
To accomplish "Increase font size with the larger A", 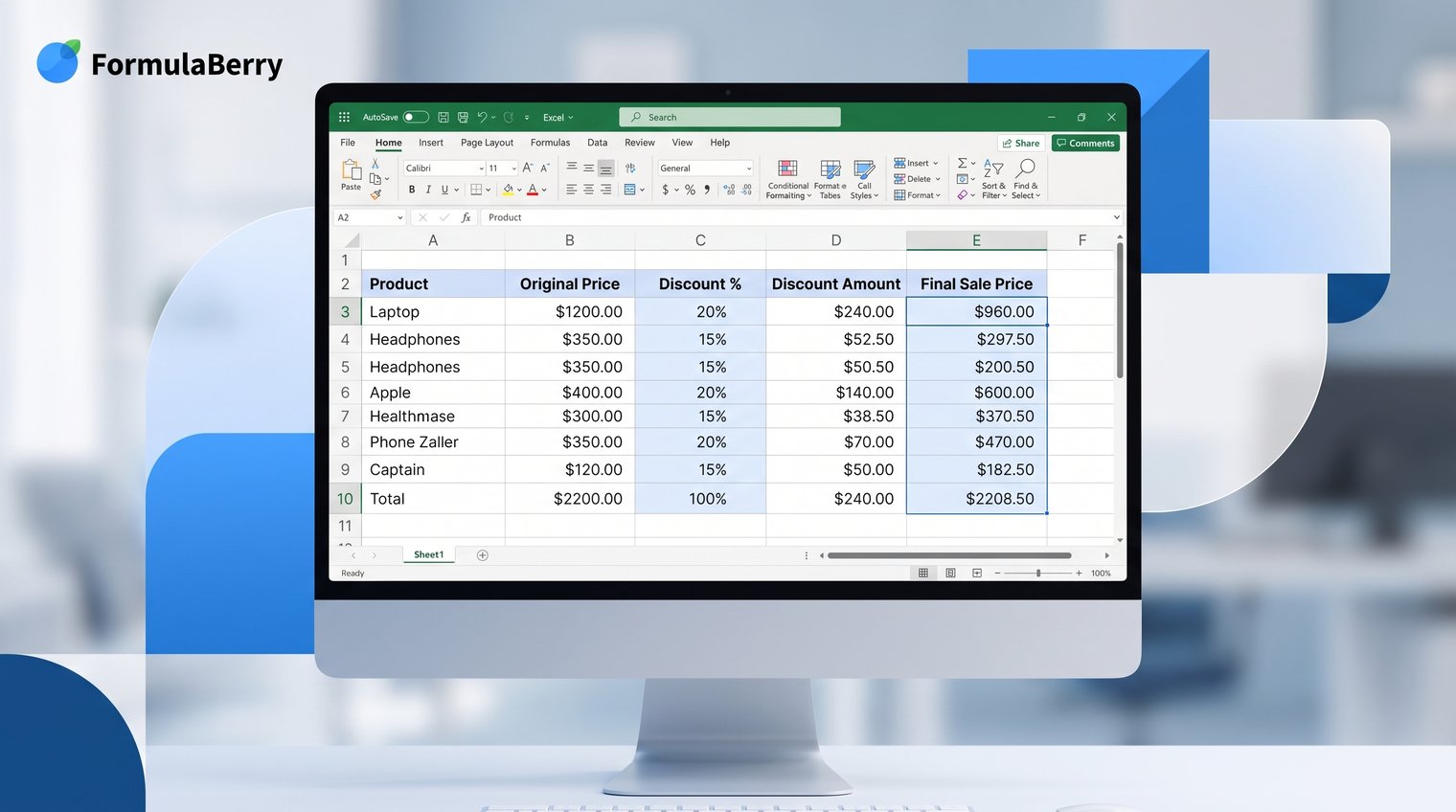I will (527, 168).
